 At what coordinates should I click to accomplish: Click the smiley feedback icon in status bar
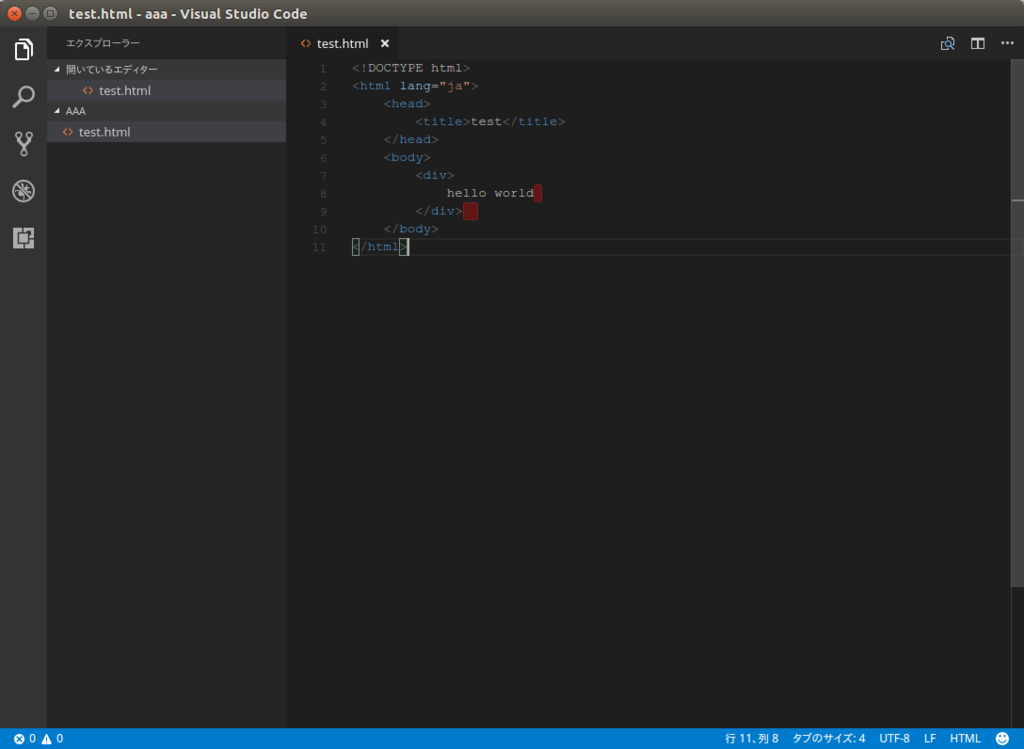(1002, 739)
